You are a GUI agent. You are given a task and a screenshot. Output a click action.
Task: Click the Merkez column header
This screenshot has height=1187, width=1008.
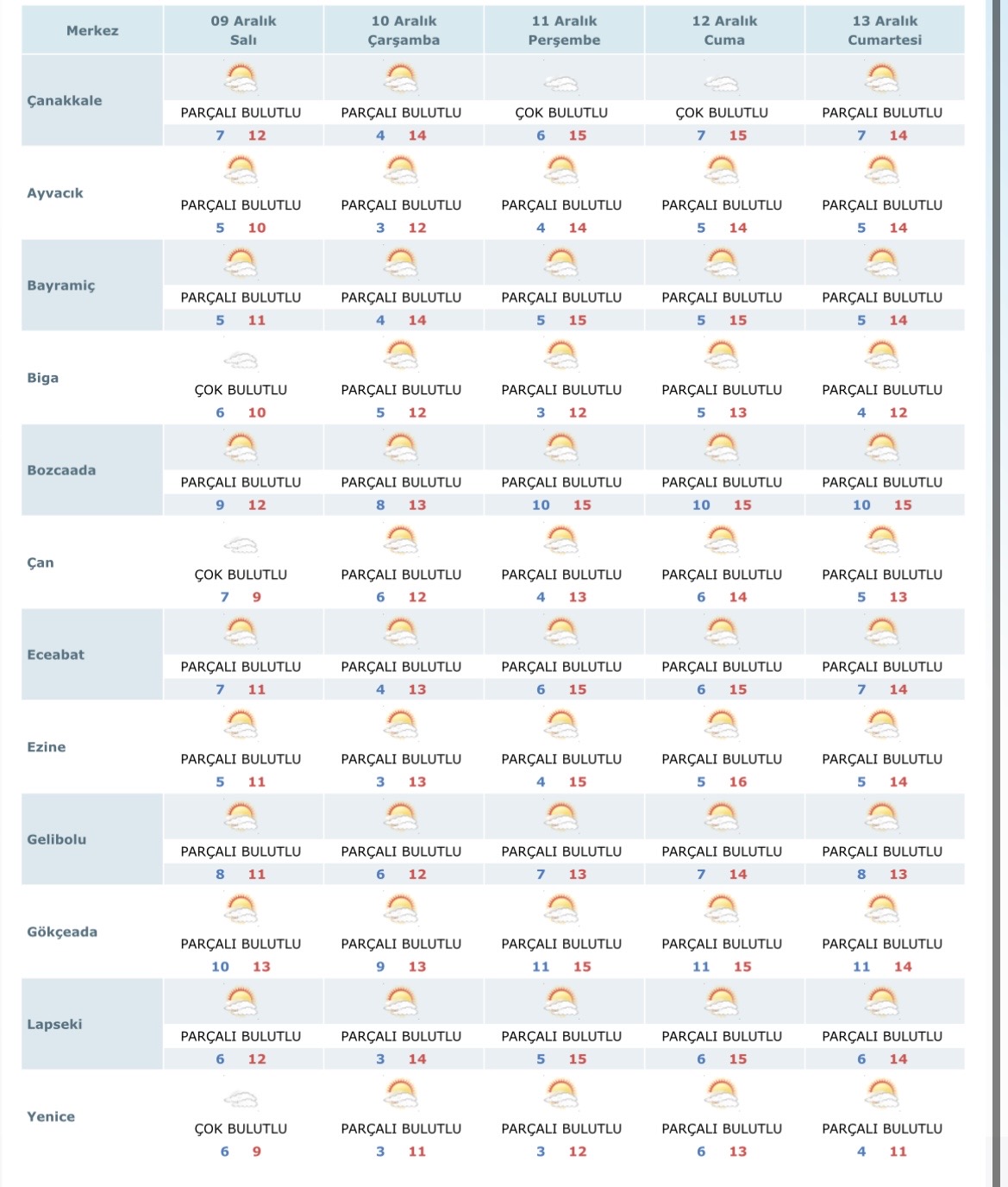click(92, 30)
